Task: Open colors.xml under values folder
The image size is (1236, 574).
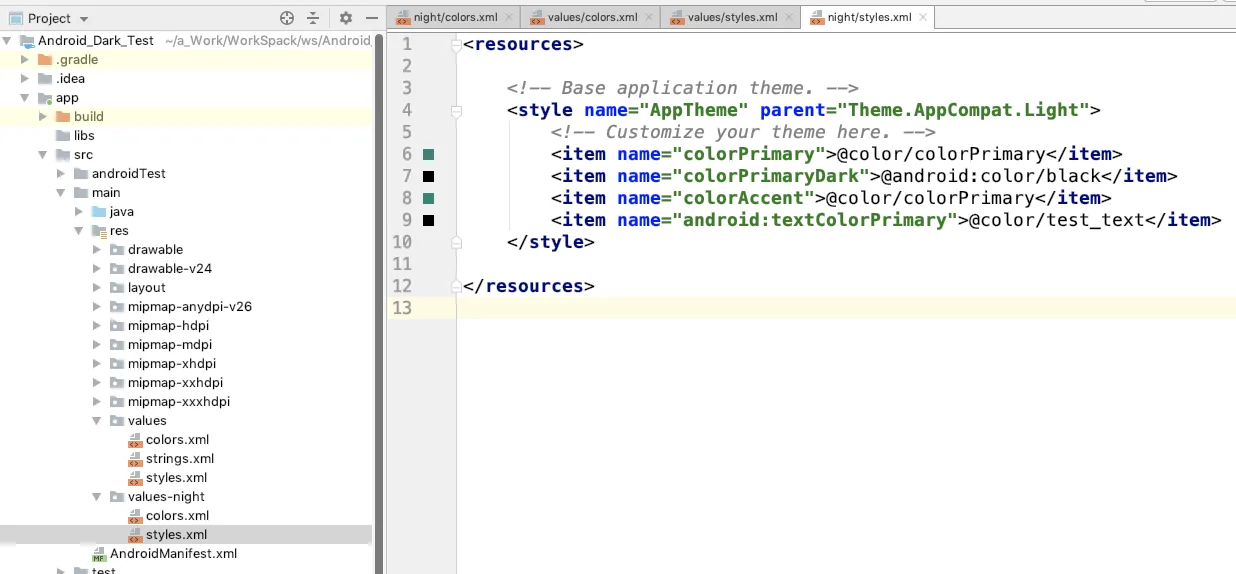Action: coord(177,440)
